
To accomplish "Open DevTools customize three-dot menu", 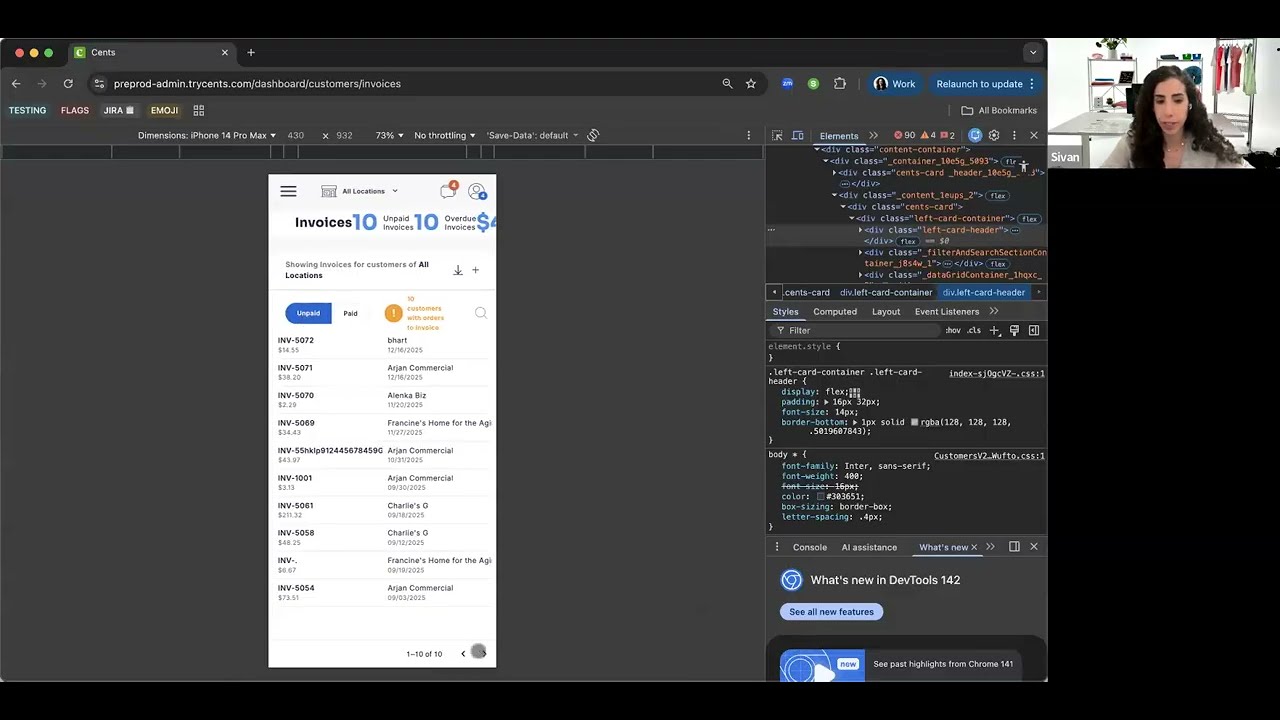I will click(x=1014, y=135).
